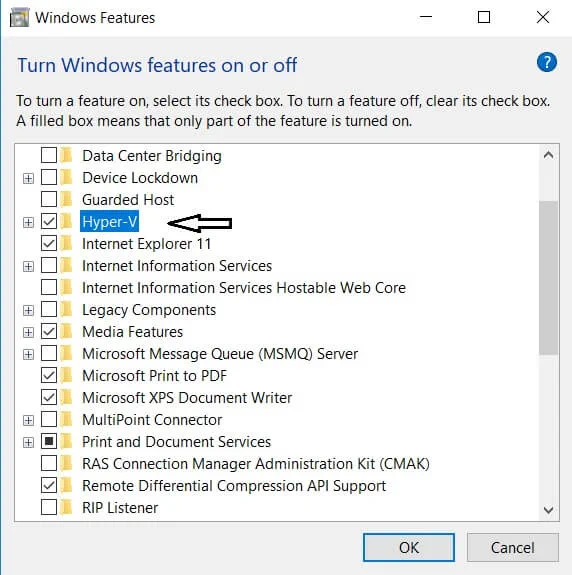Click the Media Features folder icon
Viewport: 572px width, 575px height.
pos(66,331)
